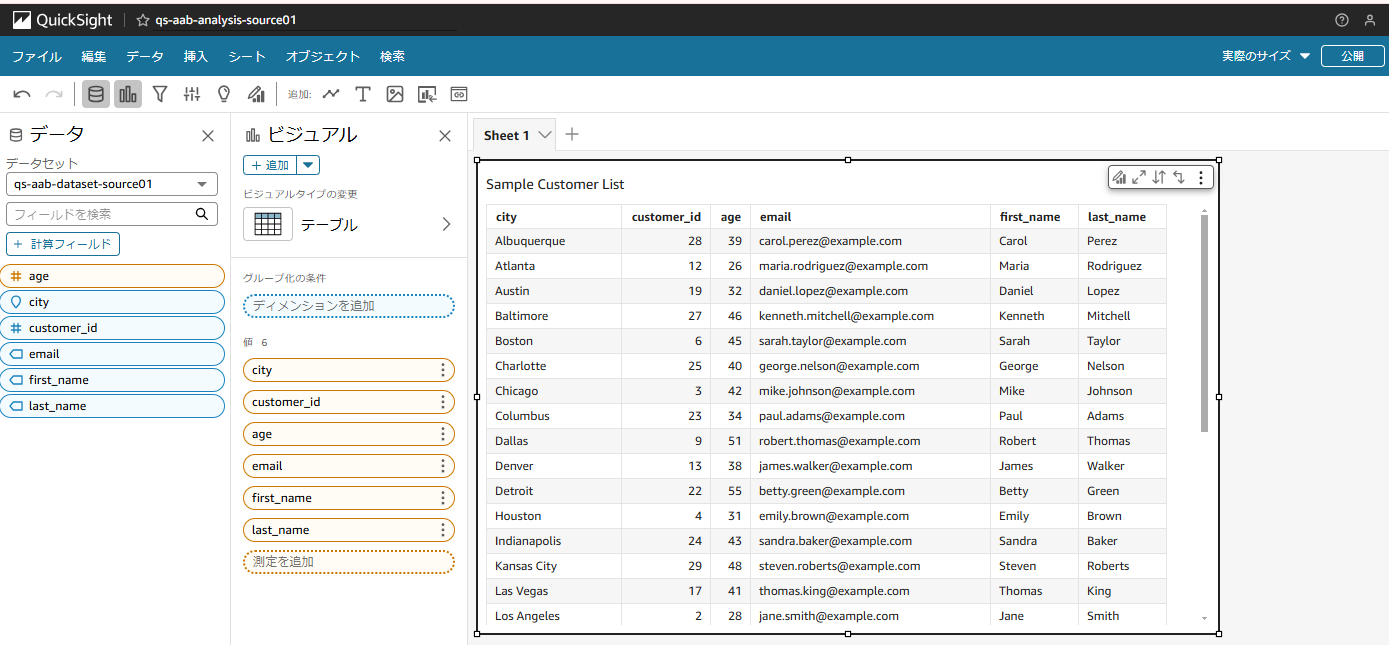The width and height of the screenshot is (1389, 645).
Task: Add an image via picture icon
Action: [x=395, y=94]
